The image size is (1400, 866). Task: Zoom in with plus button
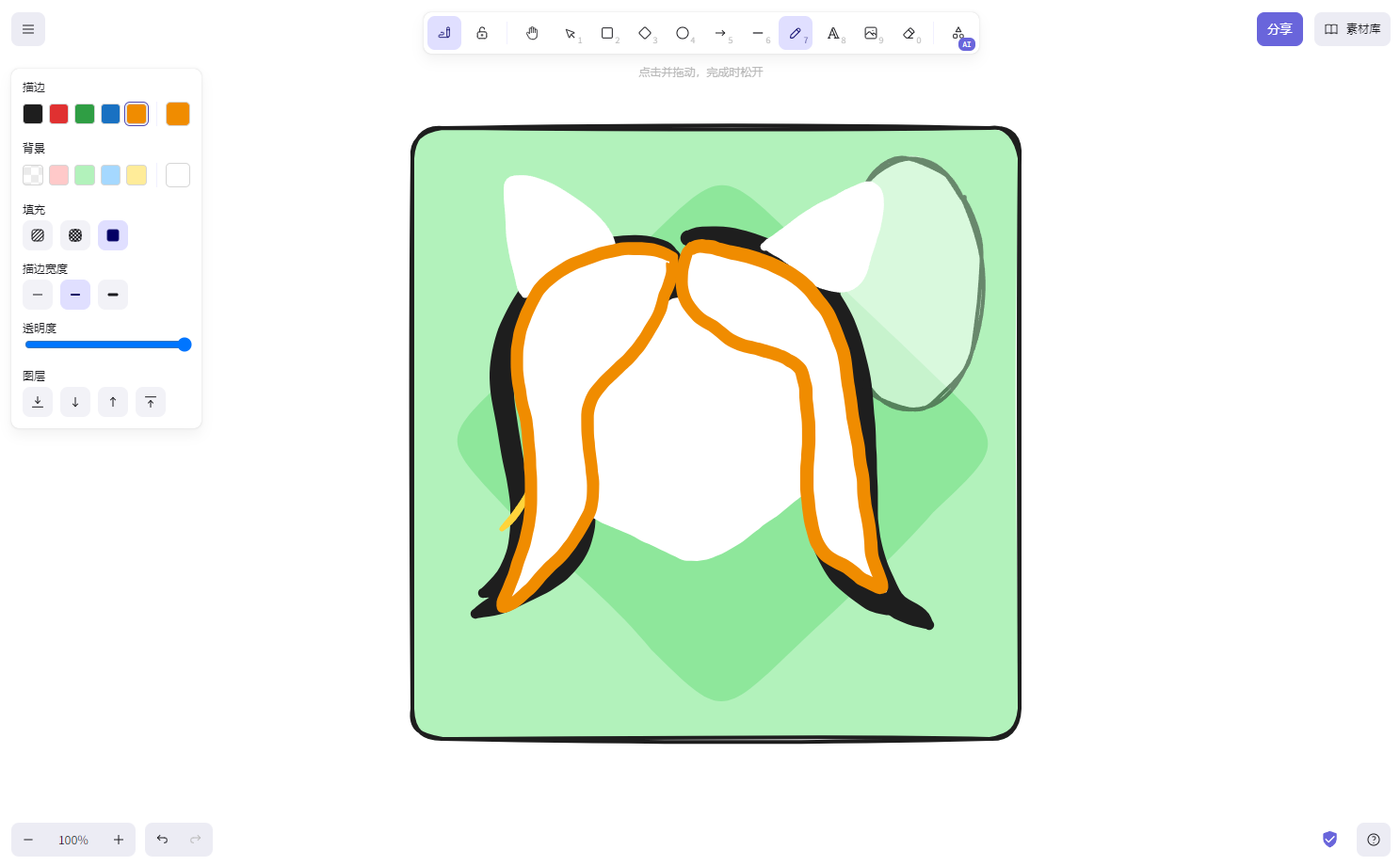click(119, 840)
